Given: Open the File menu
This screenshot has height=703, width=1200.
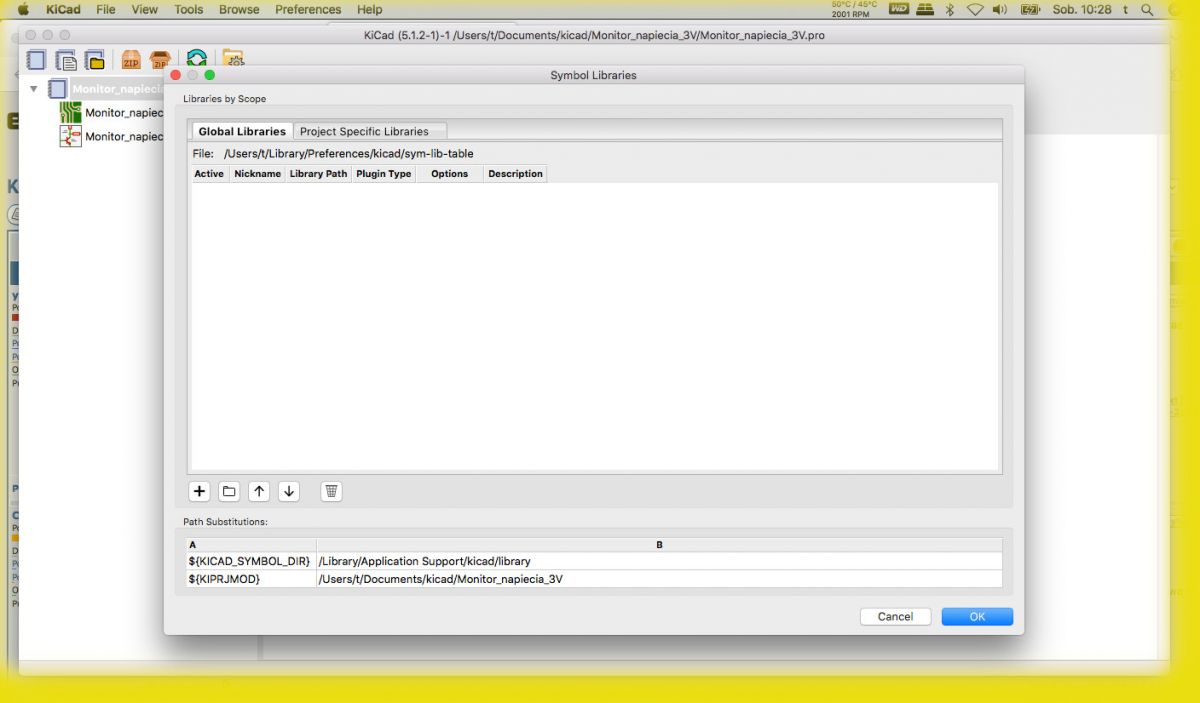Looking at the screenshot, I should tap(106, 9).
